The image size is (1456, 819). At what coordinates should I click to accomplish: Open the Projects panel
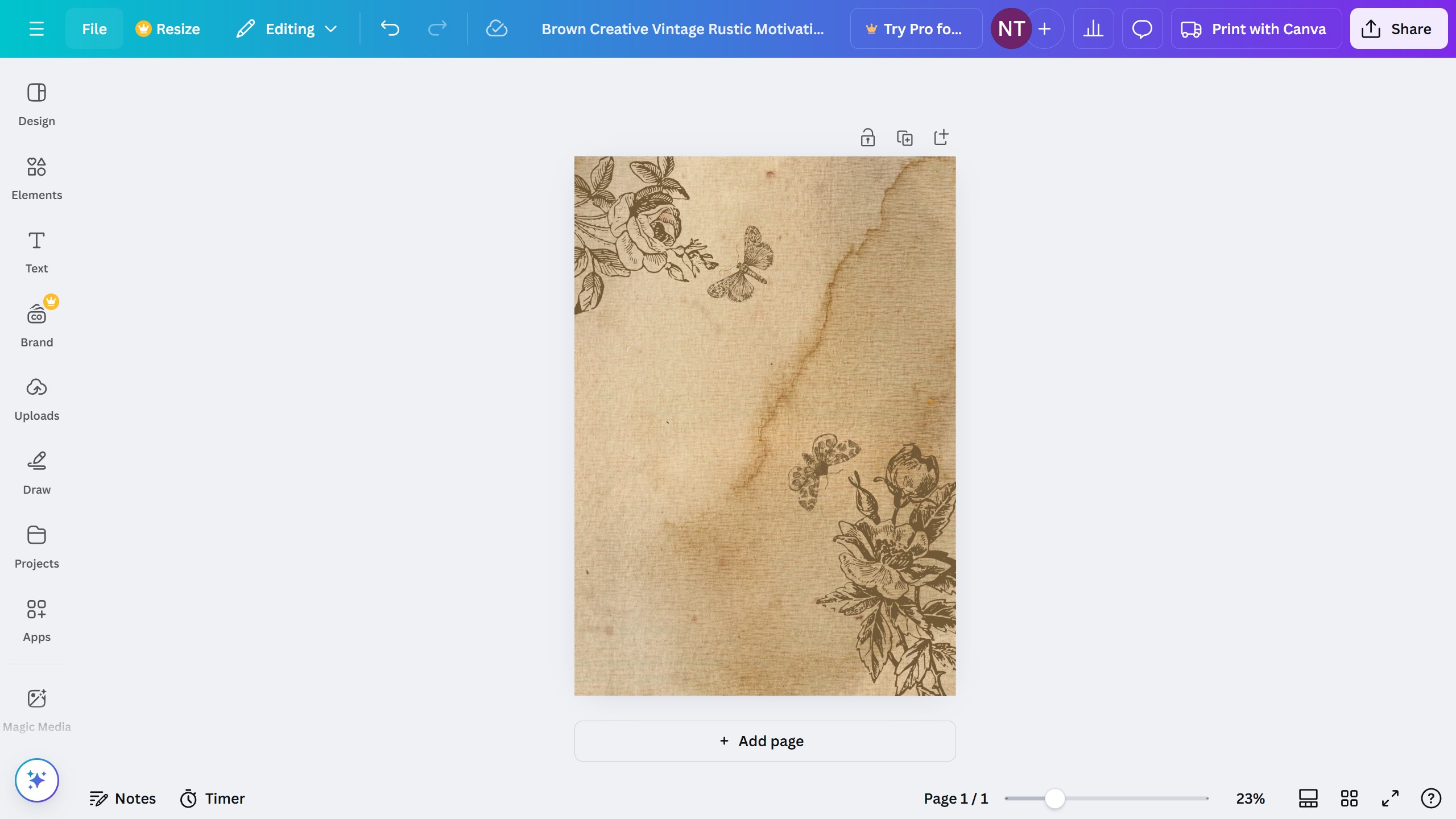pyautogui.click(x=36, y=546)
